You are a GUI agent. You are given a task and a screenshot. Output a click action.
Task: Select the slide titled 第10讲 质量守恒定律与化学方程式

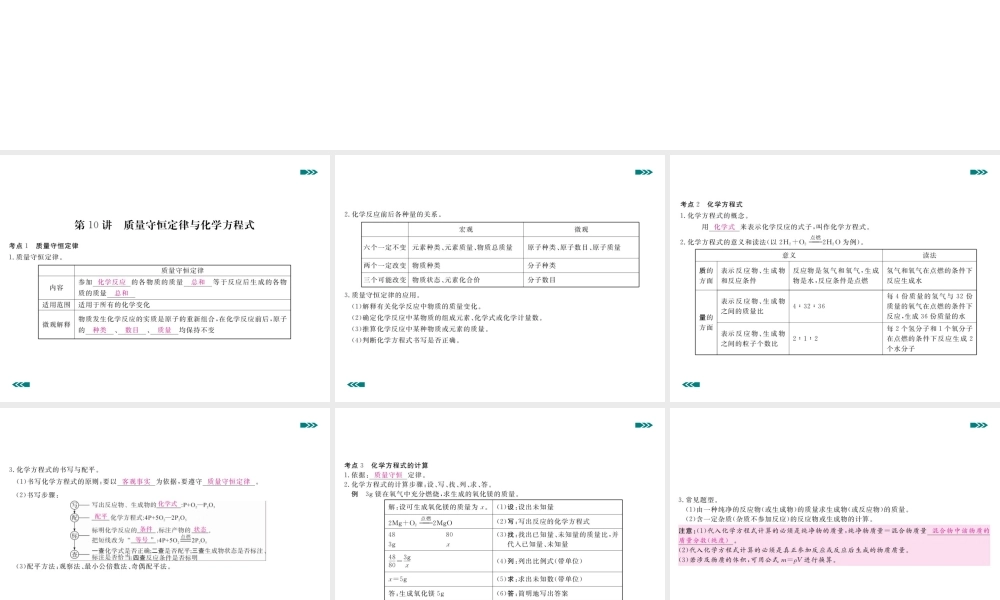pyautogui.click(x=165, y=278)
